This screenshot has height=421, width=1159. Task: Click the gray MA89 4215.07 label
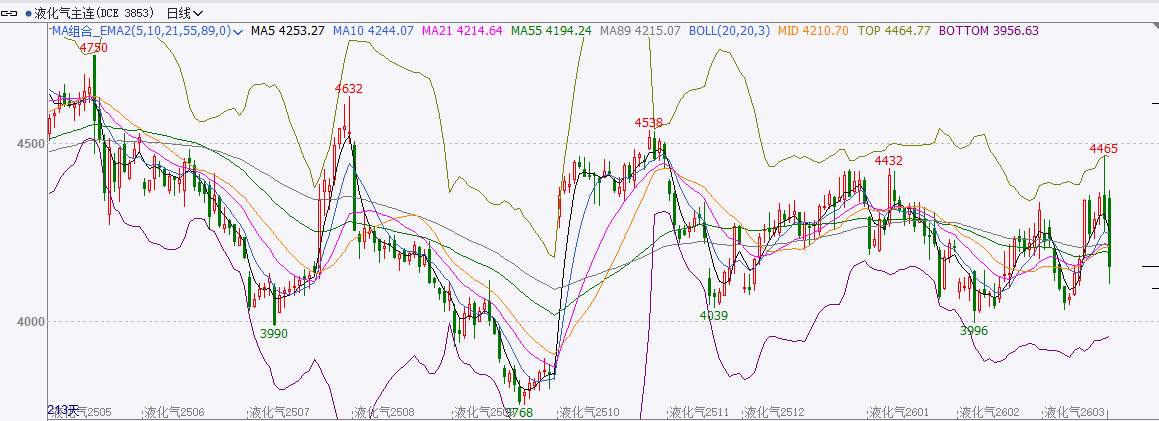(640, 31)
